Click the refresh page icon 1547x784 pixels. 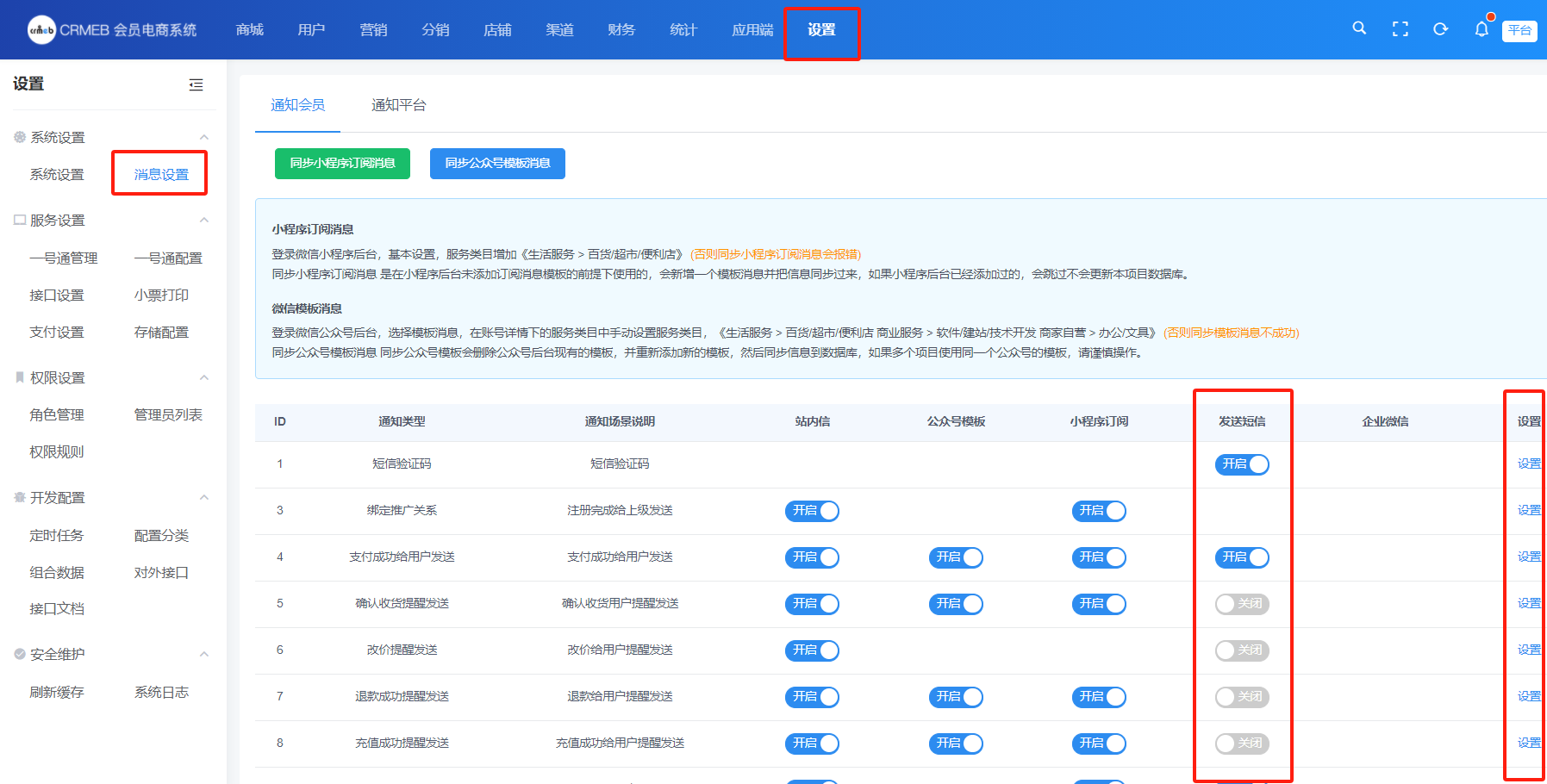(1440, 29)
